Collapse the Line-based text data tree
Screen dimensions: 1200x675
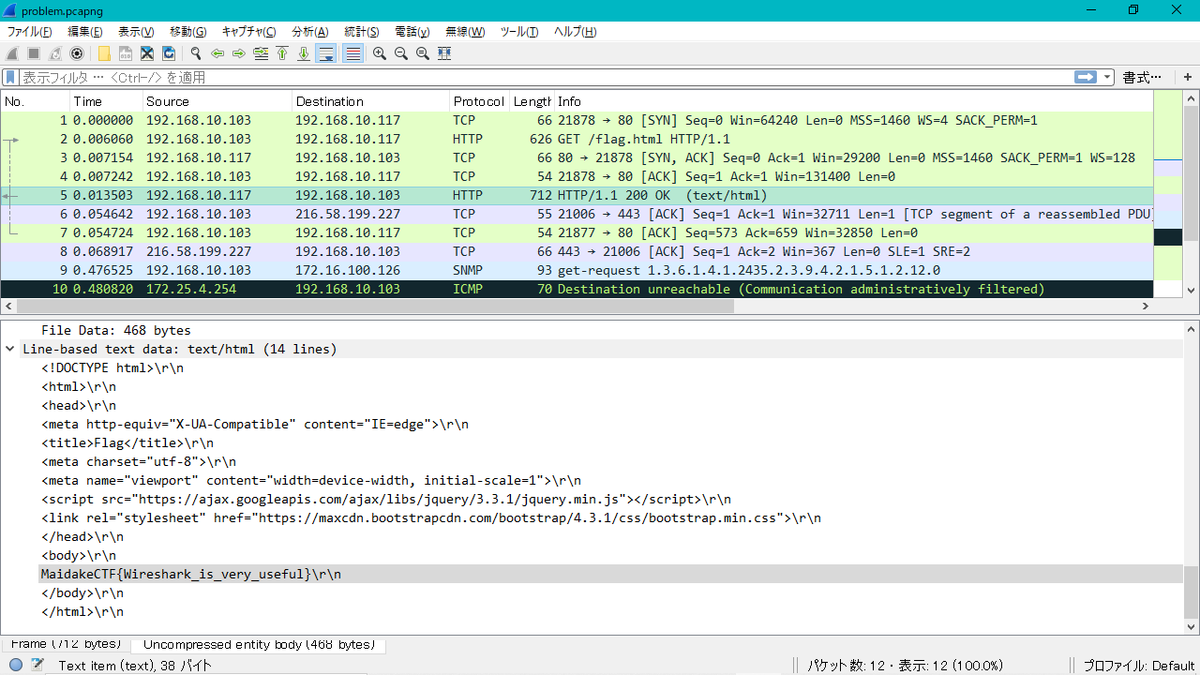point(10,349)
